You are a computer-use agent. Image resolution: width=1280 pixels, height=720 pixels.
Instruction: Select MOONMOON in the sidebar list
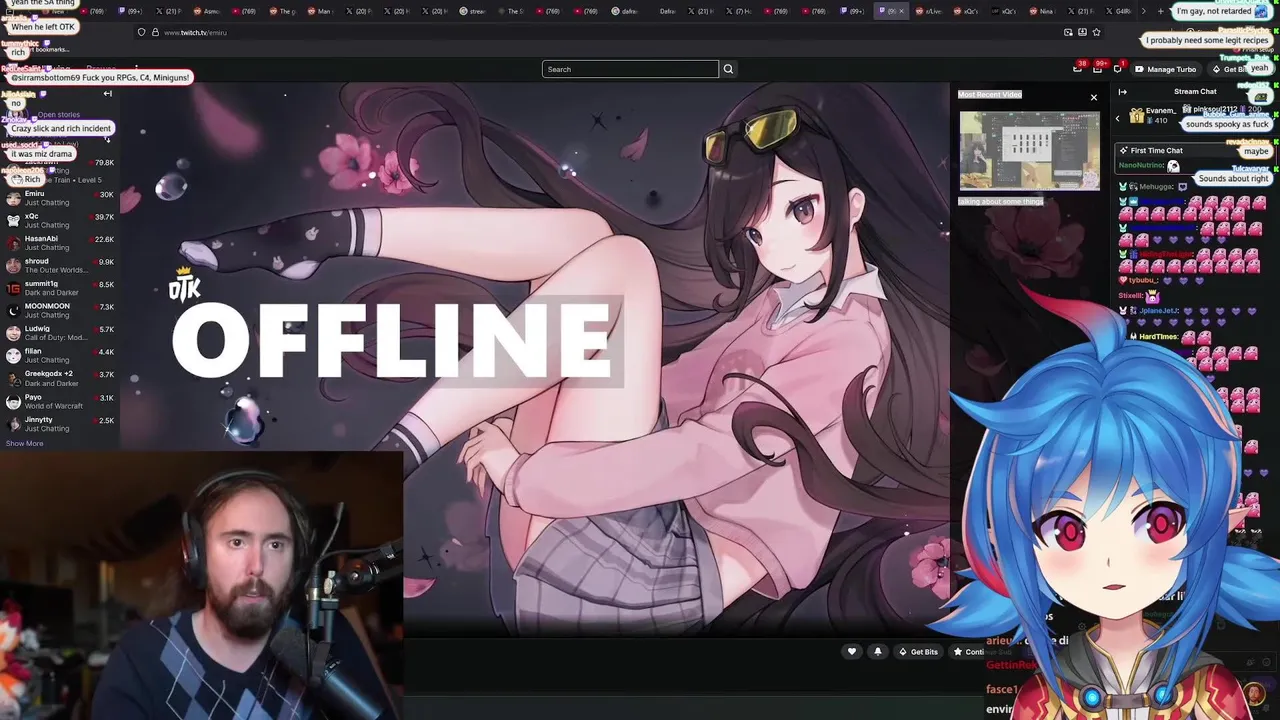60,310
